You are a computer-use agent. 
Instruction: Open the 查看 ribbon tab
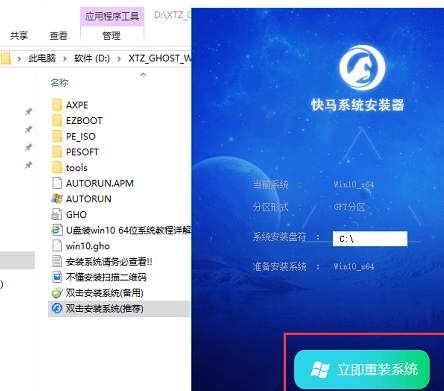coord(58,36)
